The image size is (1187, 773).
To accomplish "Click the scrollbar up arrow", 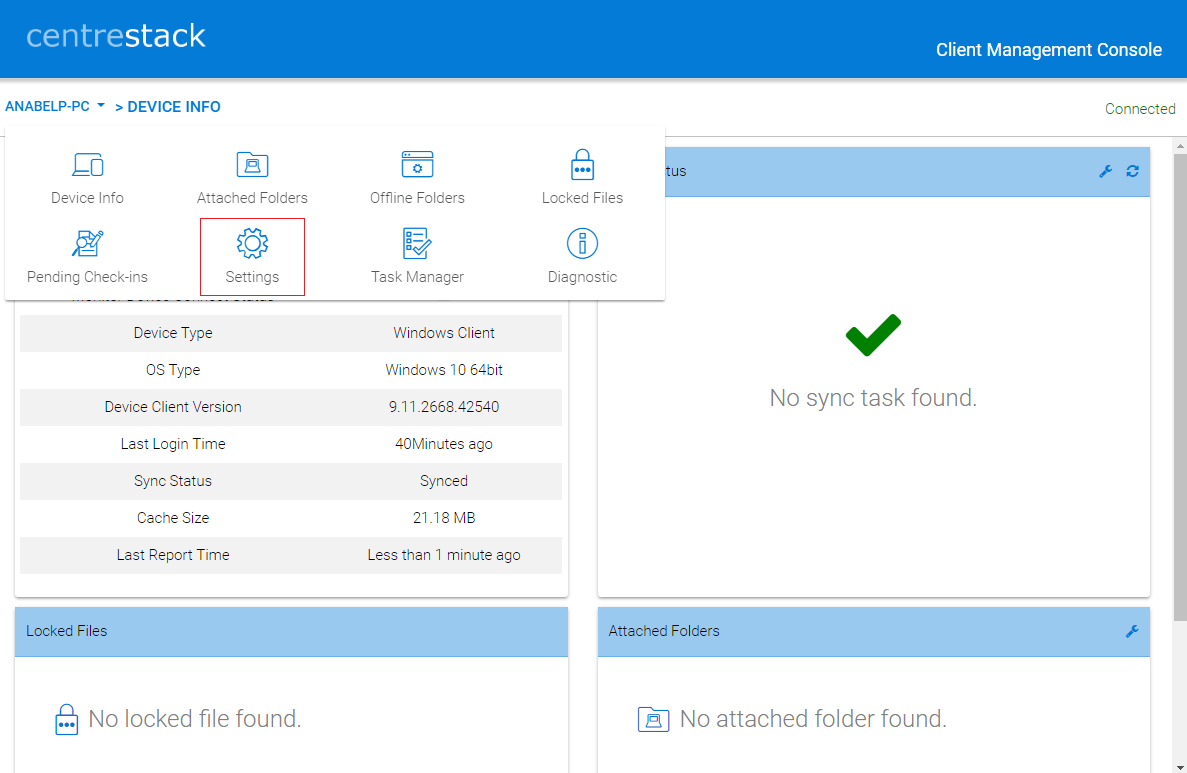I will [1180, 145].
